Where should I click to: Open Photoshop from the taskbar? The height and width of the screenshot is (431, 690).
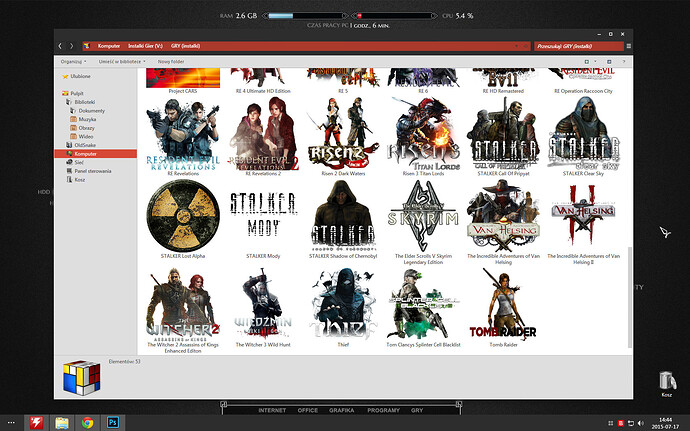(x=113, y=423)
